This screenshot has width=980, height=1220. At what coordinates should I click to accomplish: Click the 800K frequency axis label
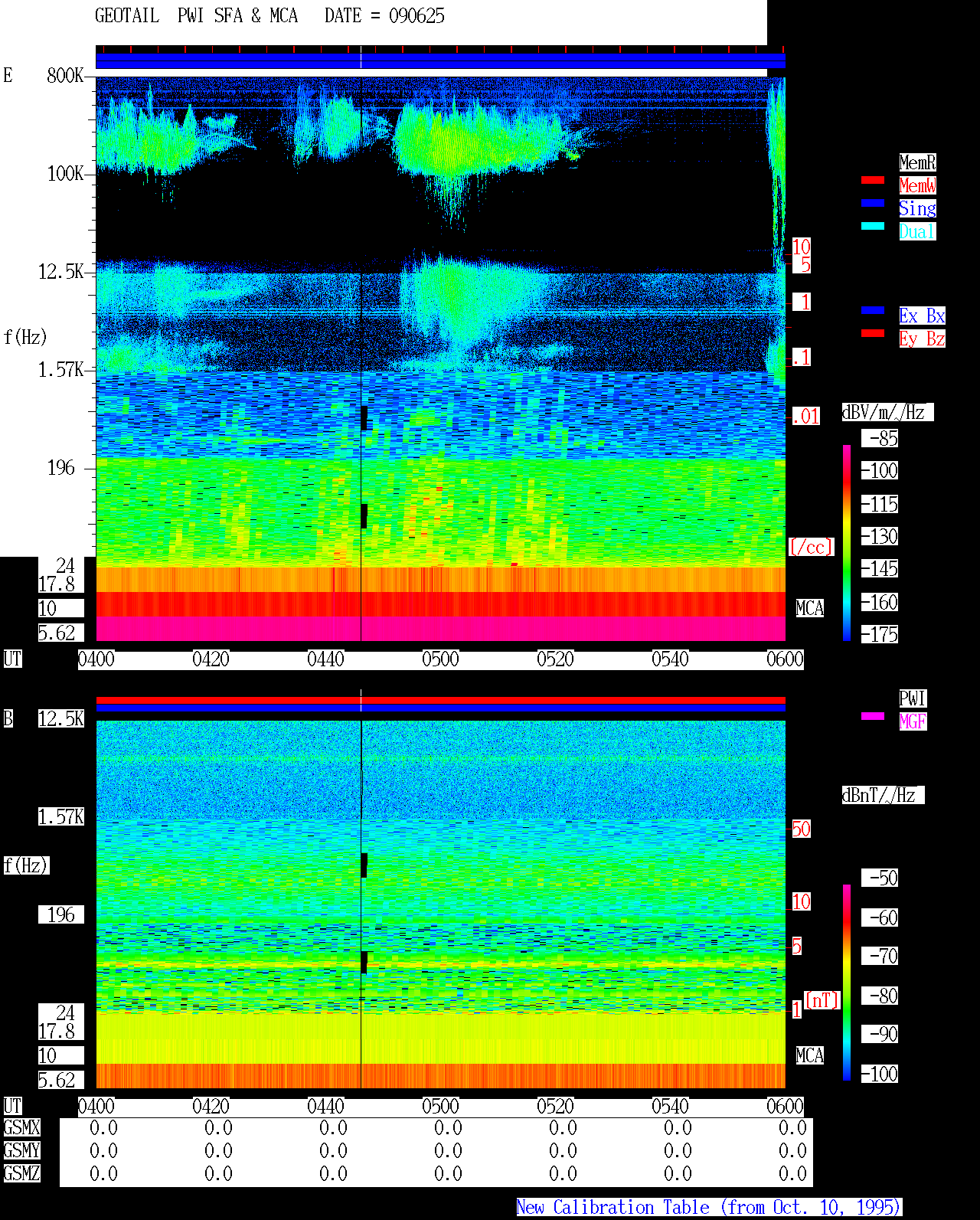tap(65, 75)
